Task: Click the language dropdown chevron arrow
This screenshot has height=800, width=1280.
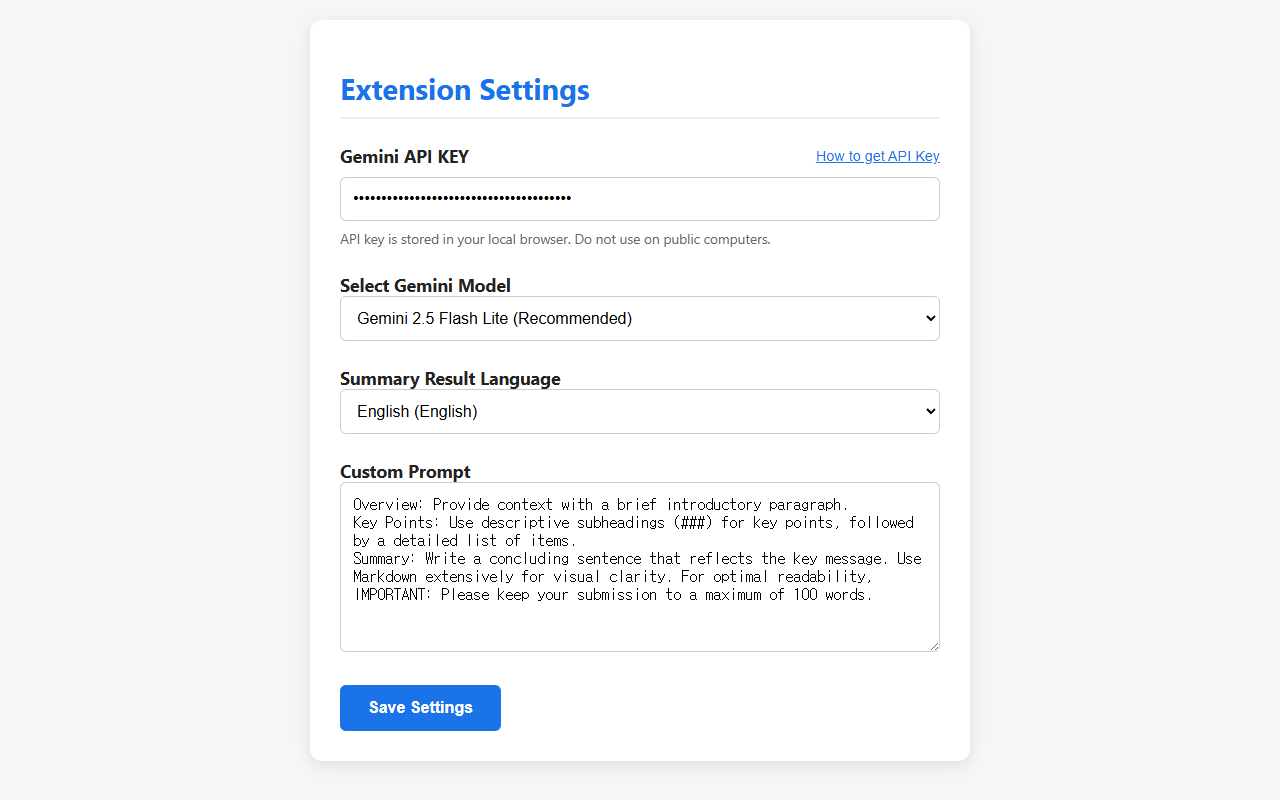Action: coord(925,411)
